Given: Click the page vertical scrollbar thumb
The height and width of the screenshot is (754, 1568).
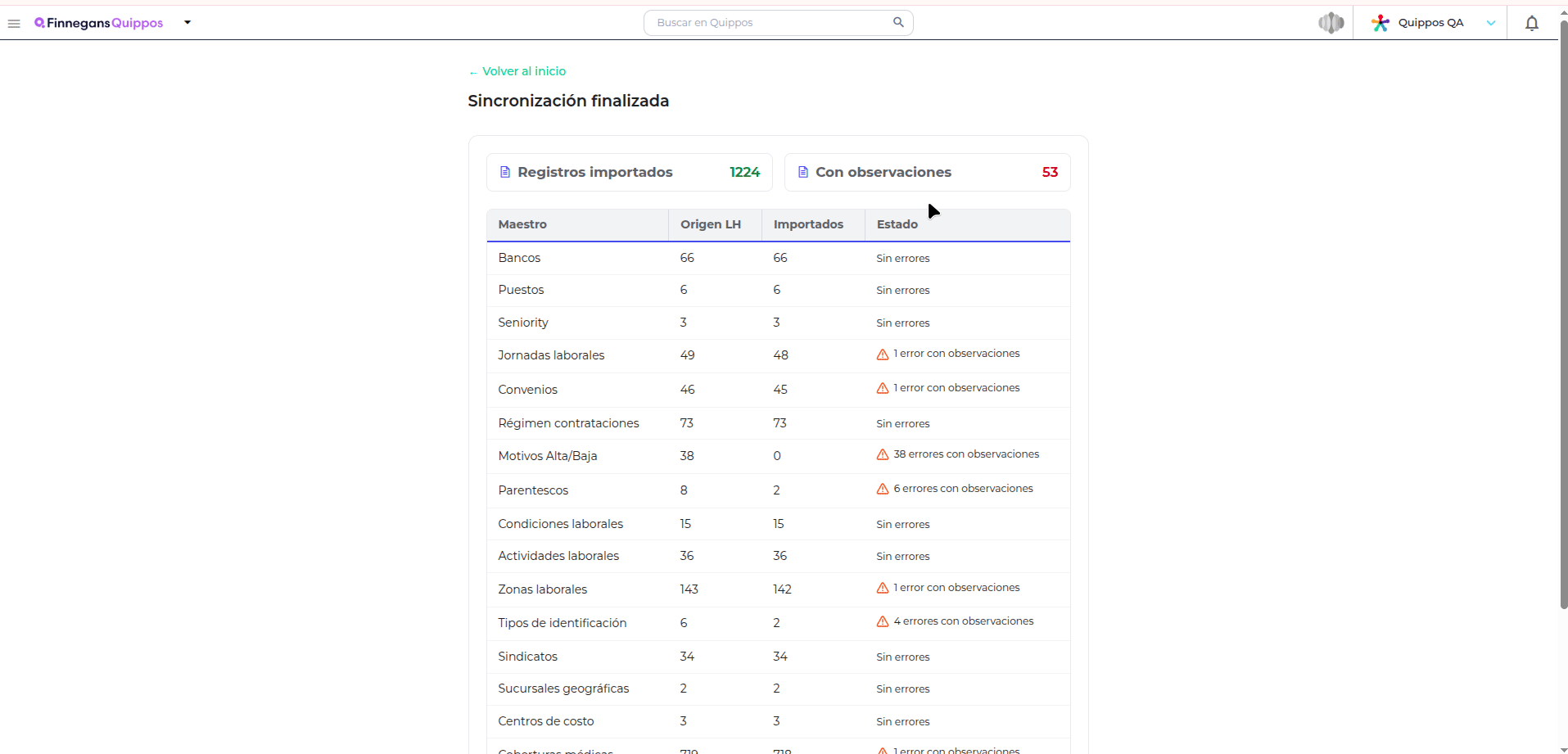Looking at the screenshot, I should [x=1563, y=314].
